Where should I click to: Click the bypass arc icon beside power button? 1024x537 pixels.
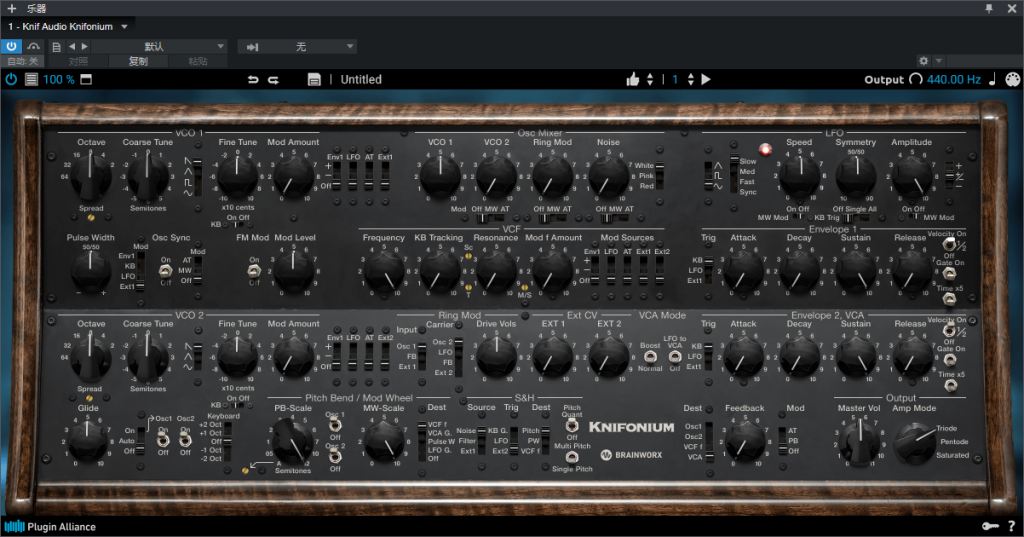tap(33, 46)
